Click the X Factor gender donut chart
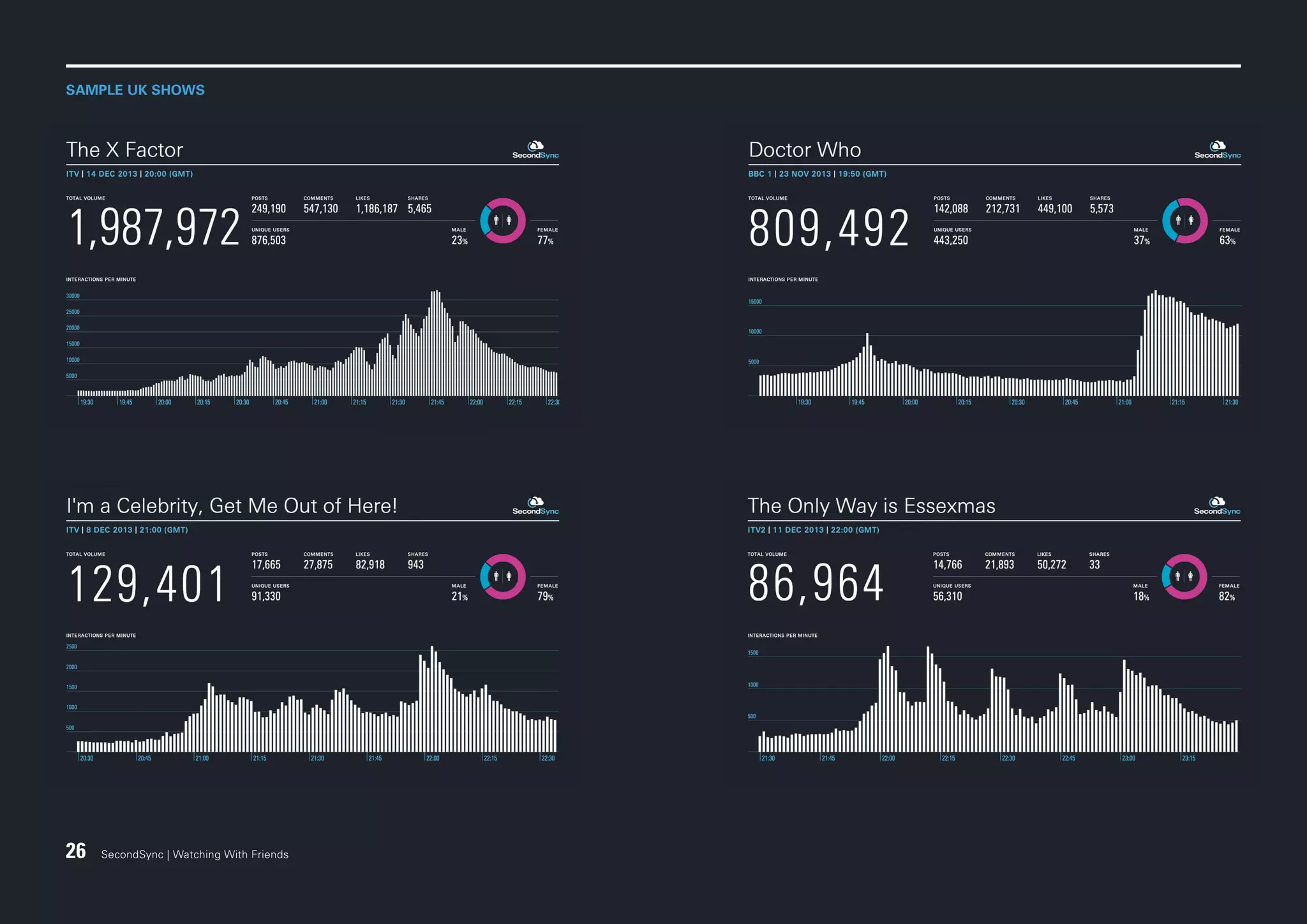The image size is (1307, 924). tap(503, 221)
